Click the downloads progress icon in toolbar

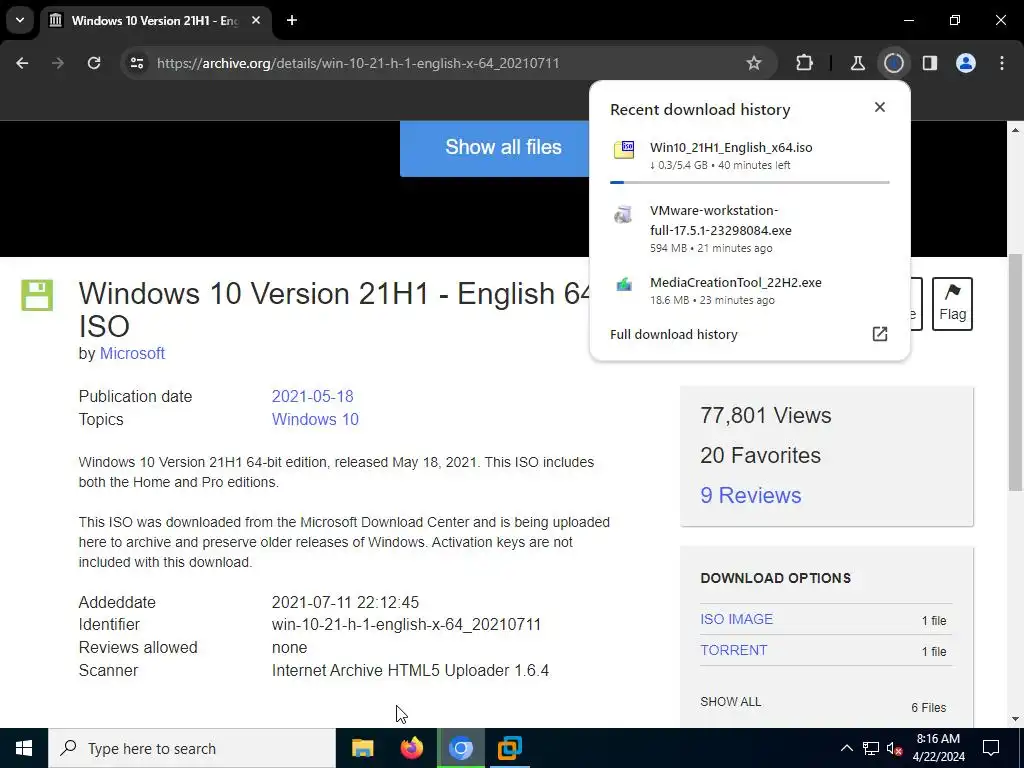893,63
